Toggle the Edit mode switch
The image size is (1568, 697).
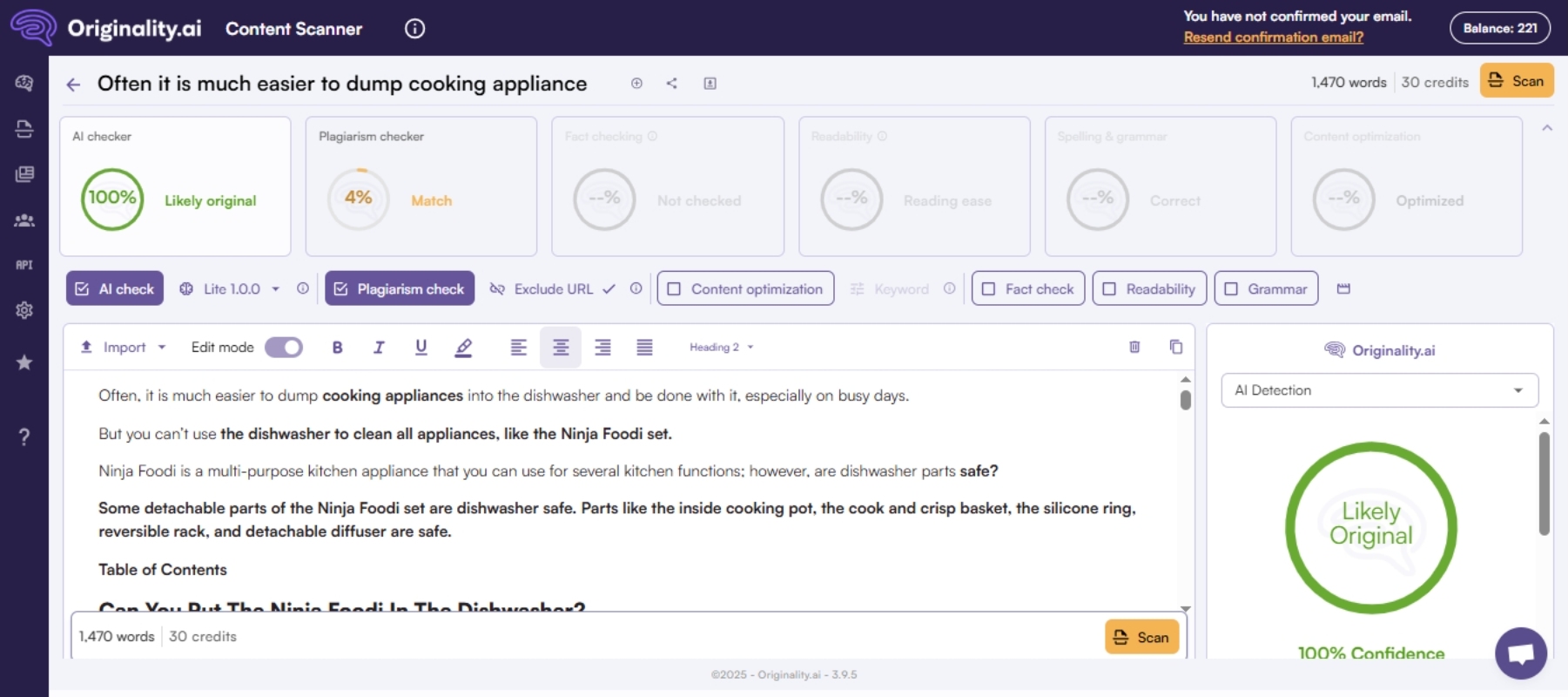(x=284, y=348)
